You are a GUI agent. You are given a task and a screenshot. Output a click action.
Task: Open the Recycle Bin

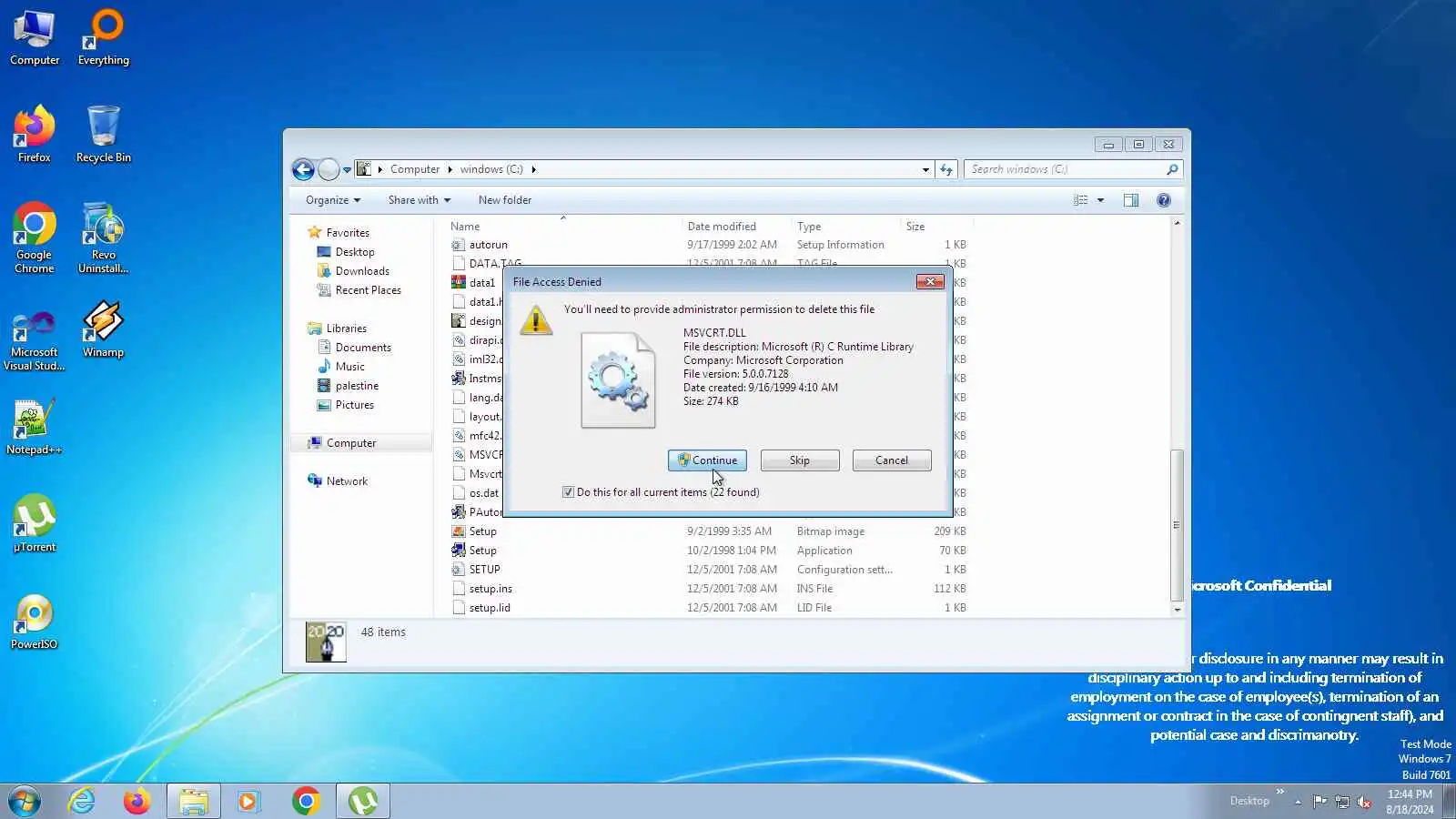104,135
